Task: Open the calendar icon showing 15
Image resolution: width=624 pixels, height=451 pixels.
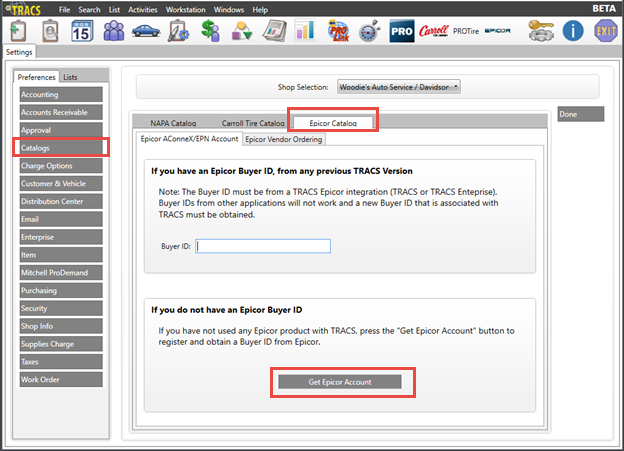Action: point(82,31)
